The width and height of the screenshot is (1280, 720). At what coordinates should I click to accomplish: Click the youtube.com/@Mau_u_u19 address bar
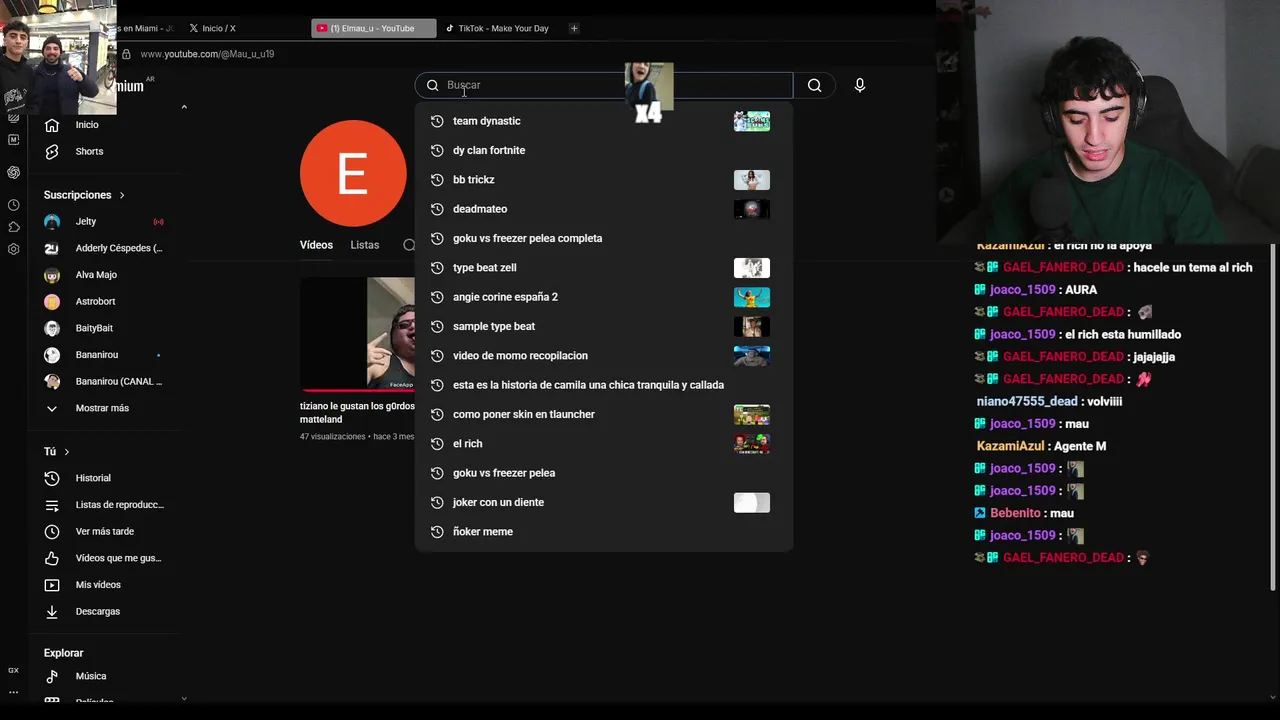[x=207, y=54]
